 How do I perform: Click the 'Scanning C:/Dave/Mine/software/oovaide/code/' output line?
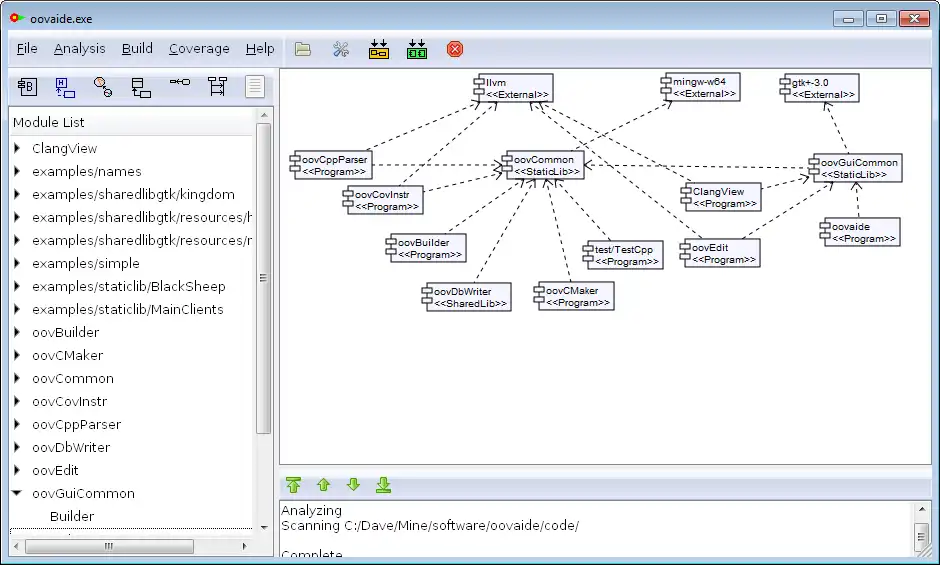[x=430, y=525]
